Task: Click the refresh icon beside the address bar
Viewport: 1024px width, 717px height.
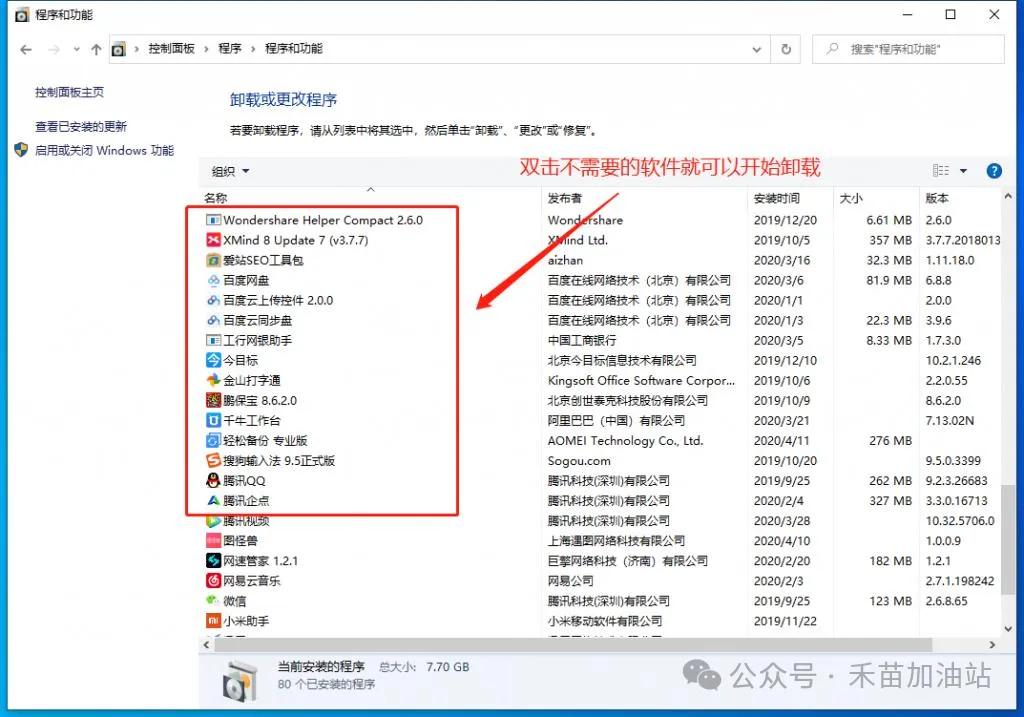Action: coord(786,48)
